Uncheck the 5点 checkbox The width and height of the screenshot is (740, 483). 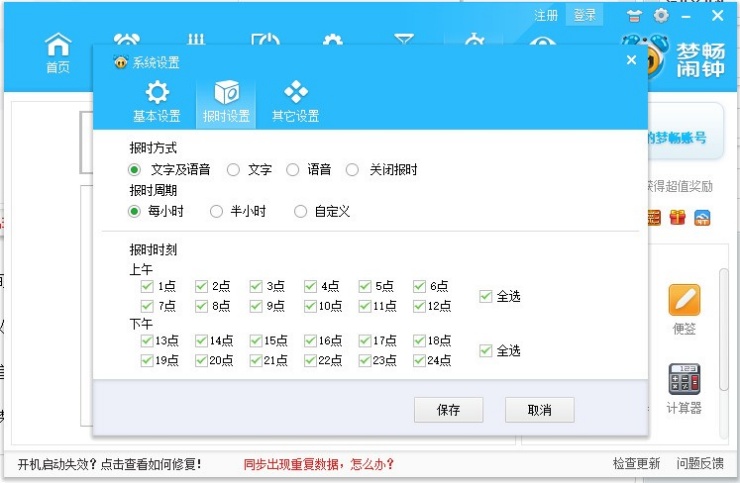365,286
